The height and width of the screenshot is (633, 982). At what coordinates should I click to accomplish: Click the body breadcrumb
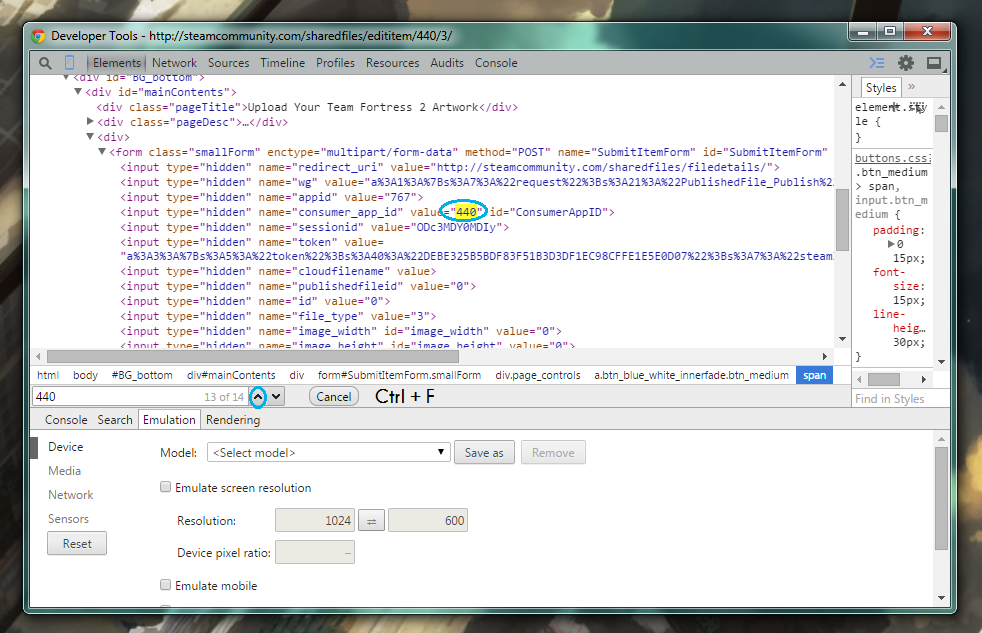click(85, 375)
